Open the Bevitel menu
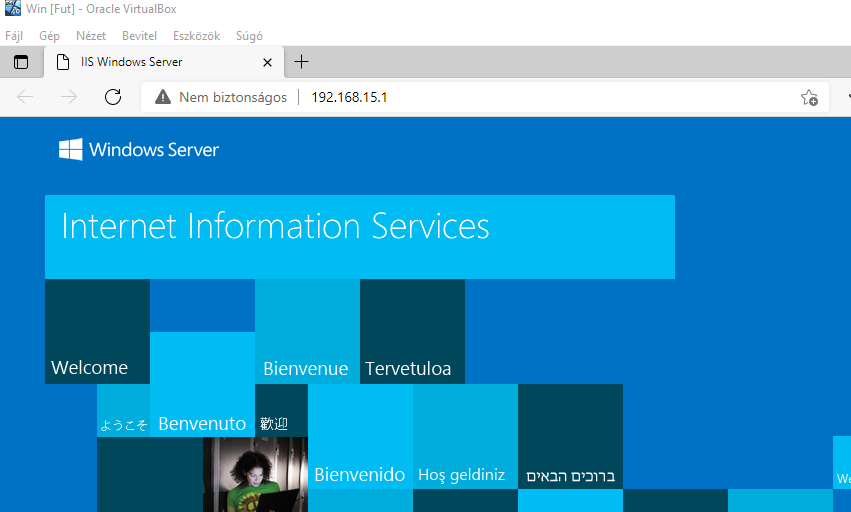The width and height of the screenshot is (851, 512). point(139,36)
